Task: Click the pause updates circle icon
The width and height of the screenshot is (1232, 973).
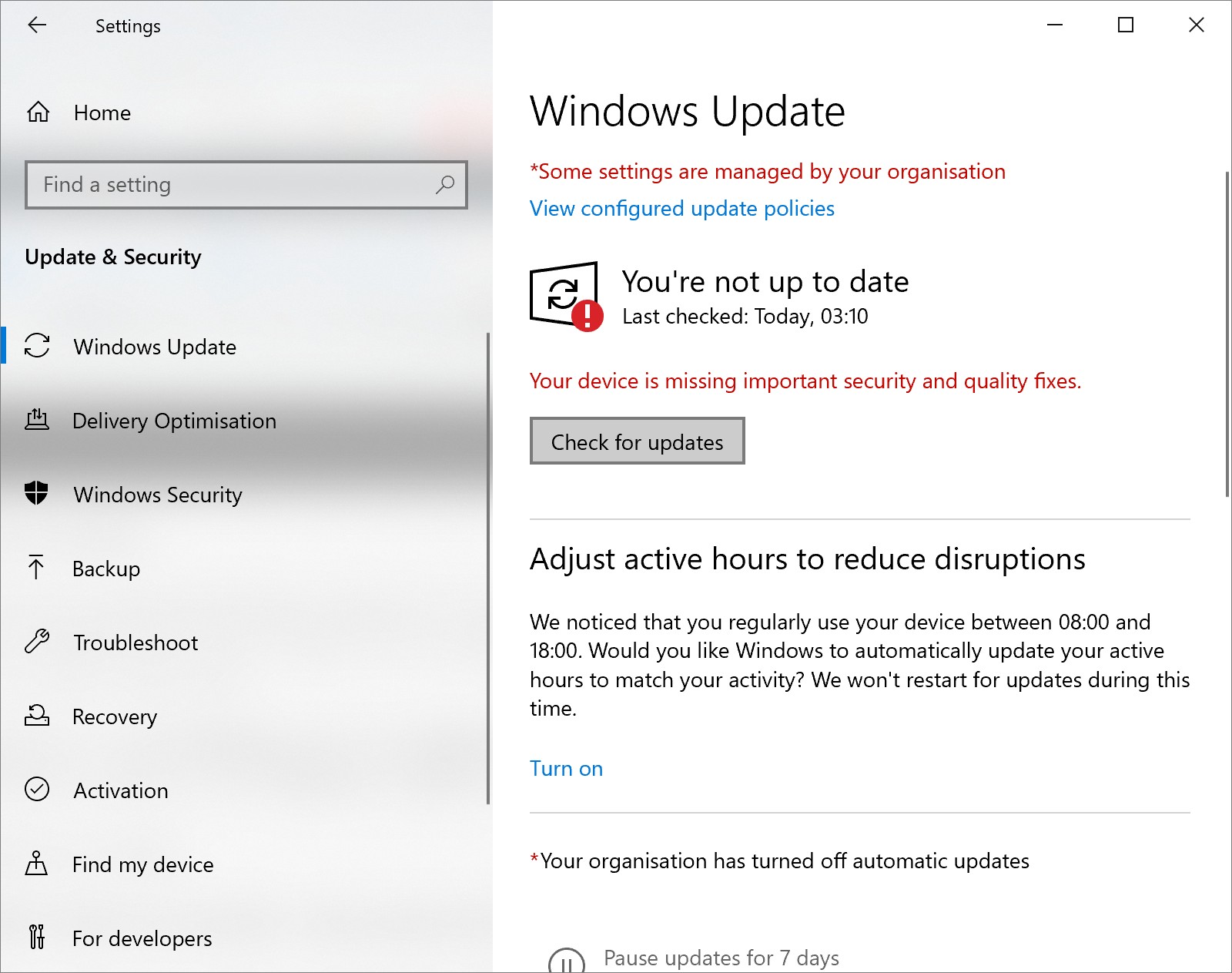Action: (x=566, y=961)
